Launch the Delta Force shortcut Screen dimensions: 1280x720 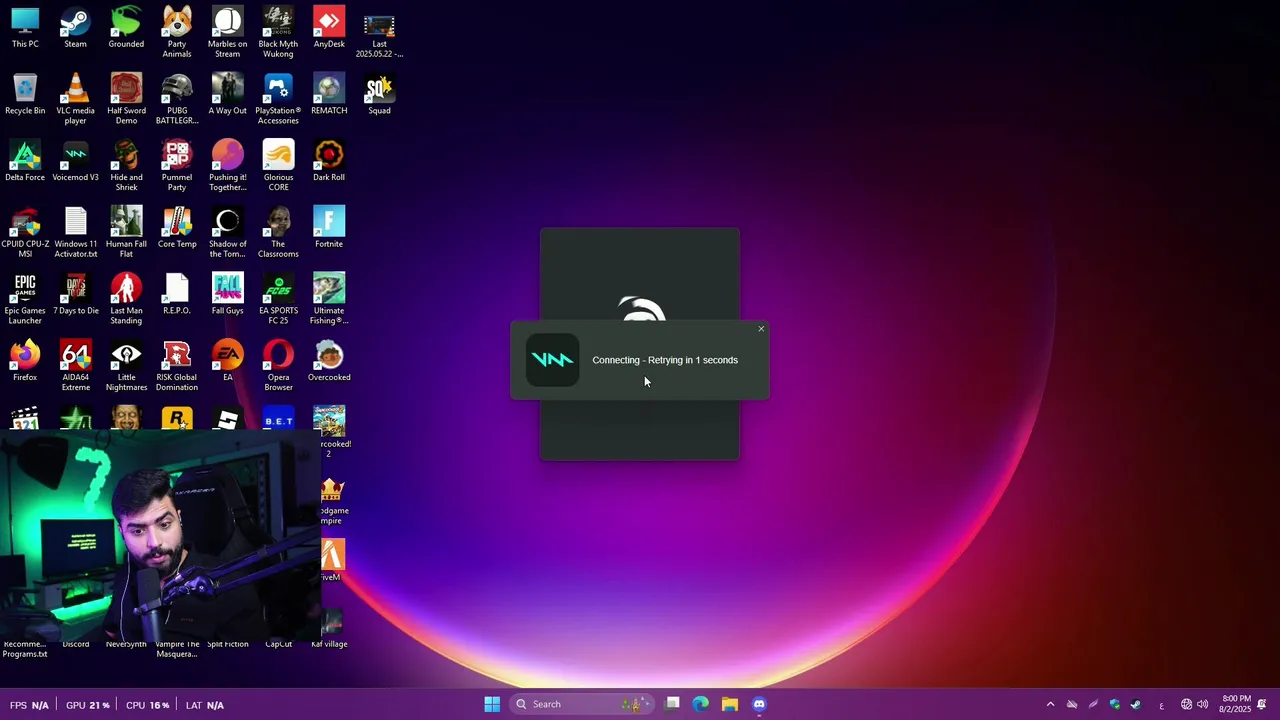point(25,161)
